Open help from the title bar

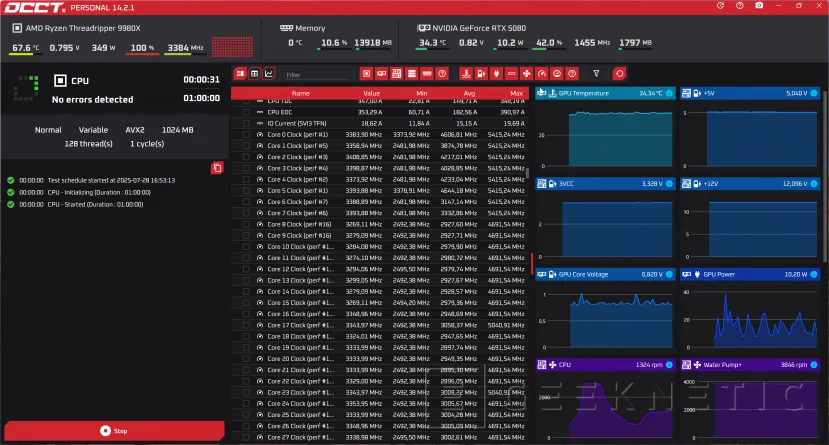pyautogui.click(x=740, y=6)
